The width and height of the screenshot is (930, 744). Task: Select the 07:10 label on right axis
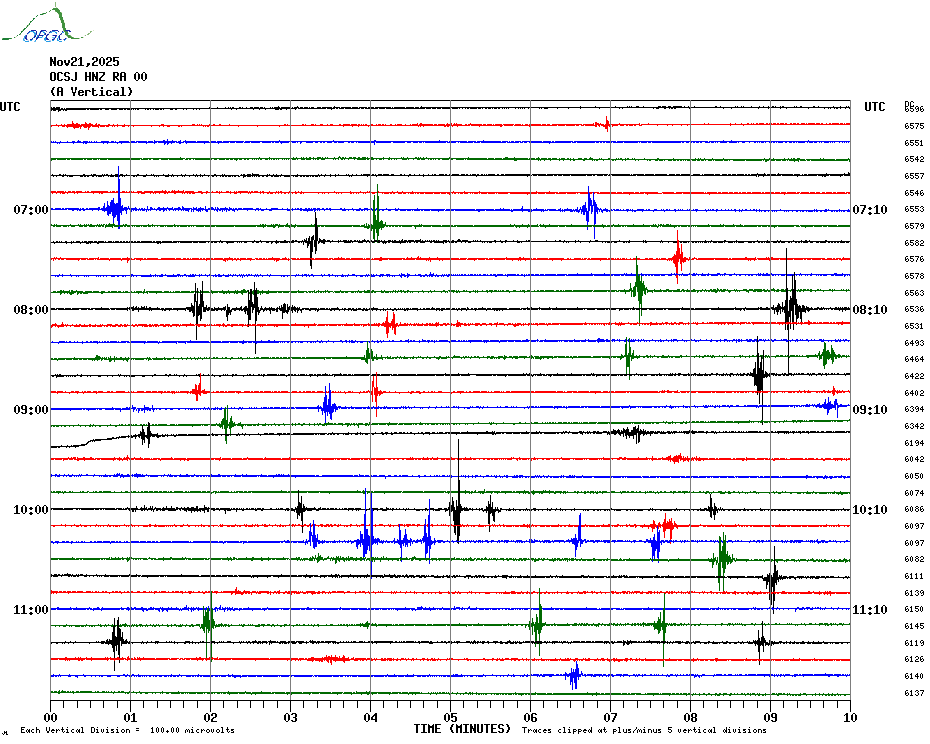[x=870, y=210]
